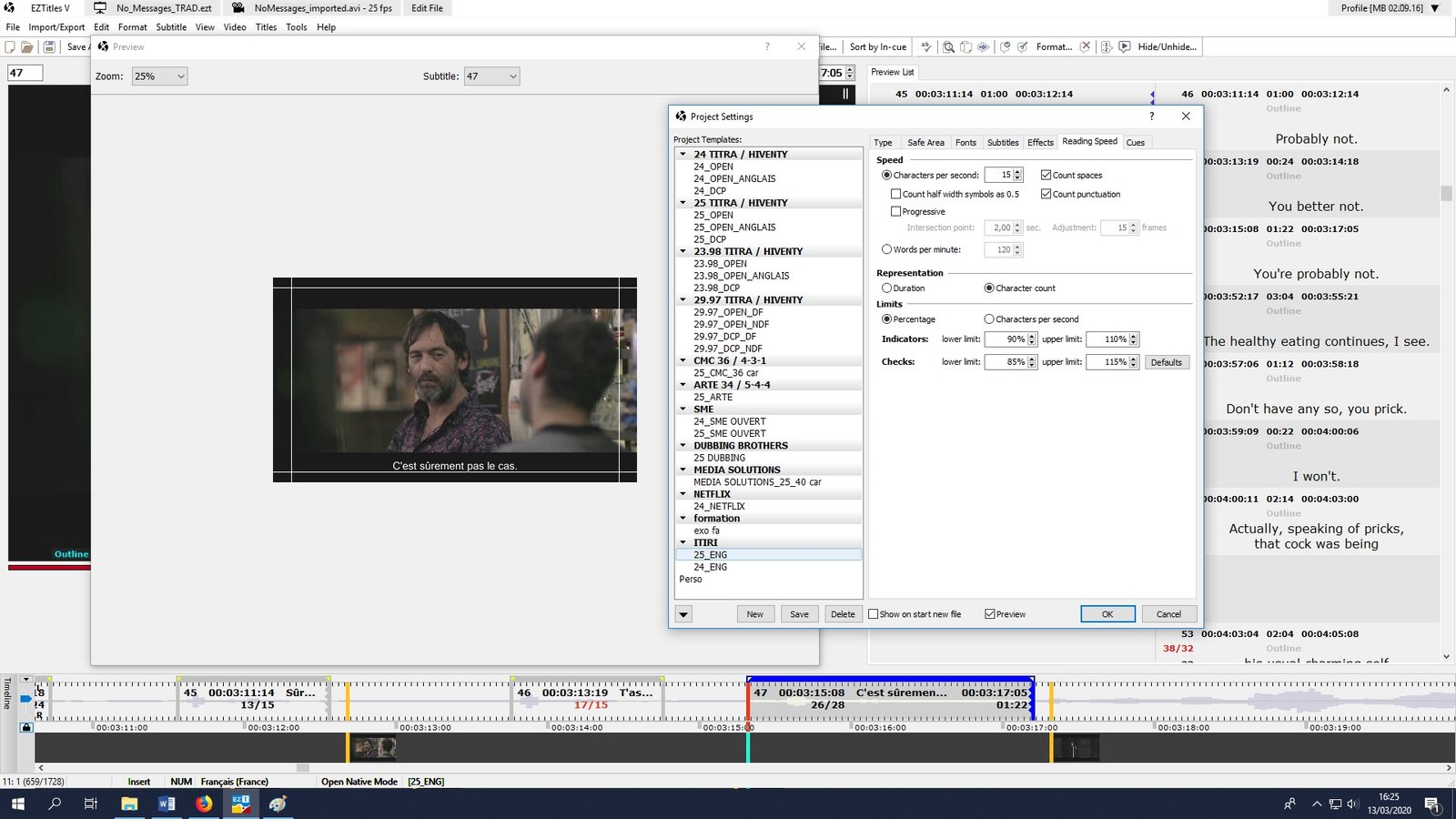
Task: Enable the Progressive checkbox
Action: pyautogui.click(x=895, y=211)
